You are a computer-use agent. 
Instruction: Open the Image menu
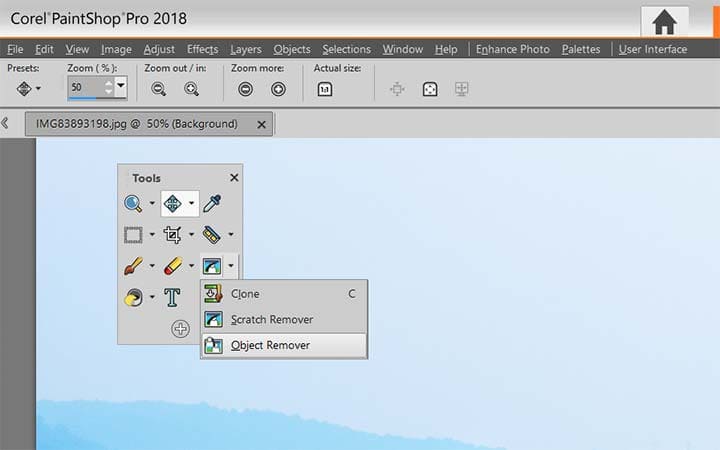(116, 49)
